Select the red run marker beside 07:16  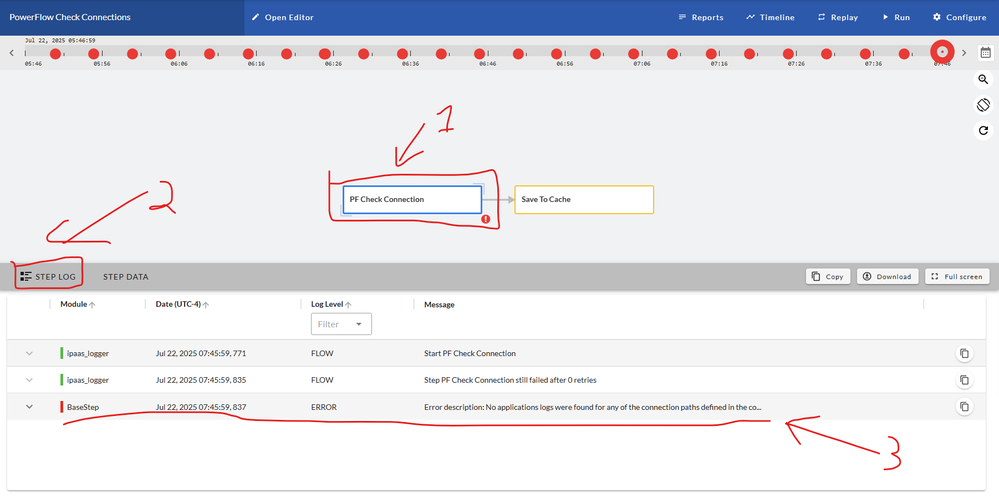click(x=711, y=54)
